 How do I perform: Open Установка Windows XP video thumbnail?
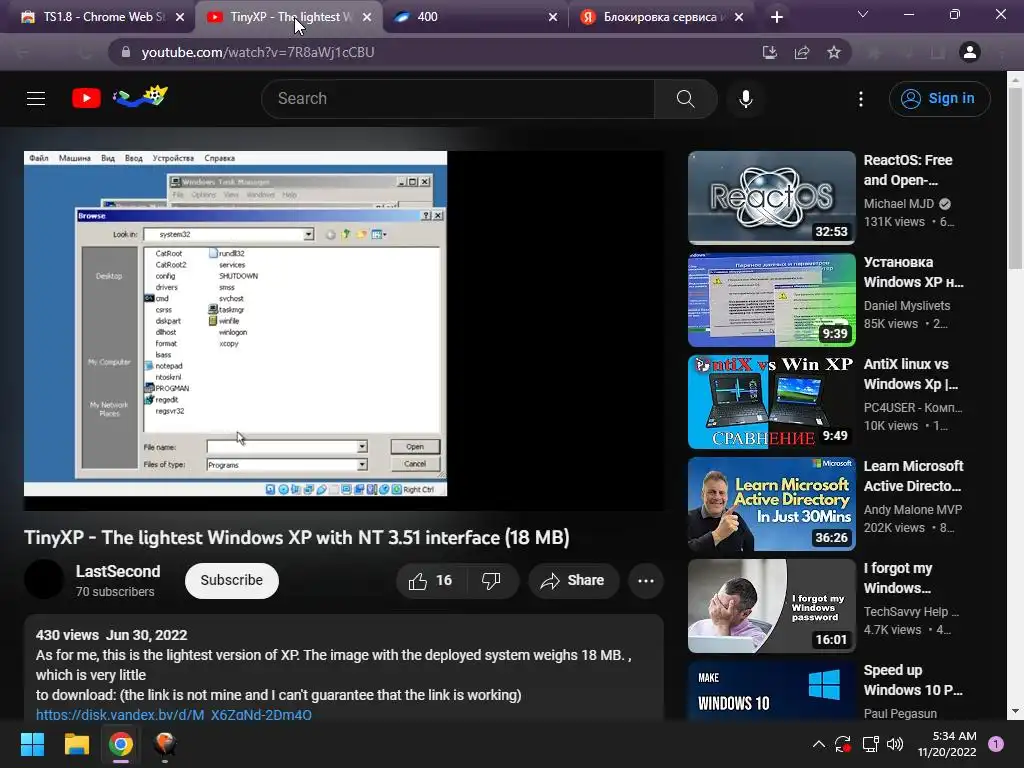[x=771, y=300]
